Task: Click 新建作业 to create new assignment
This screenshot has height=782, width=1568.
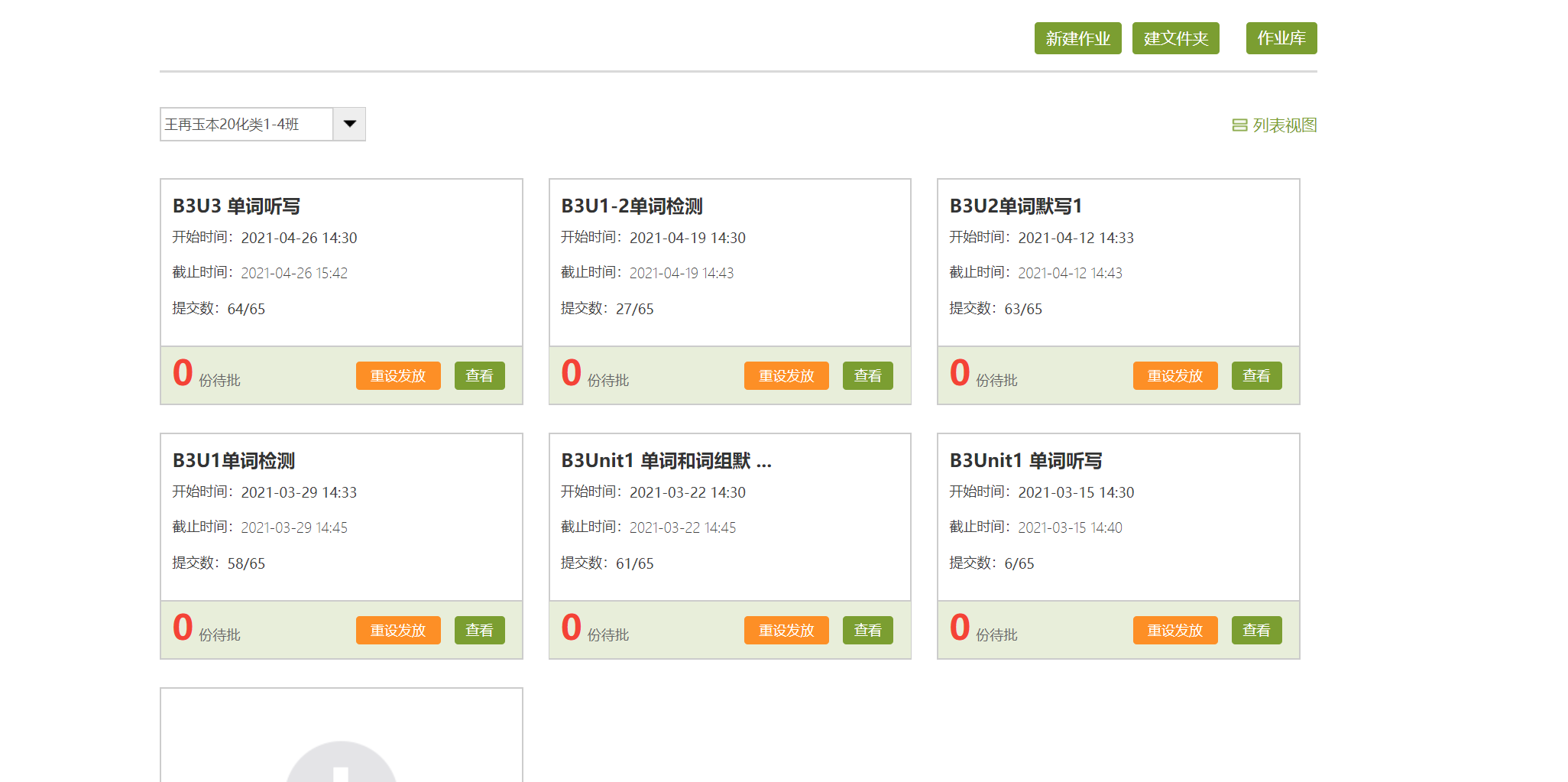Action: 1077,38
